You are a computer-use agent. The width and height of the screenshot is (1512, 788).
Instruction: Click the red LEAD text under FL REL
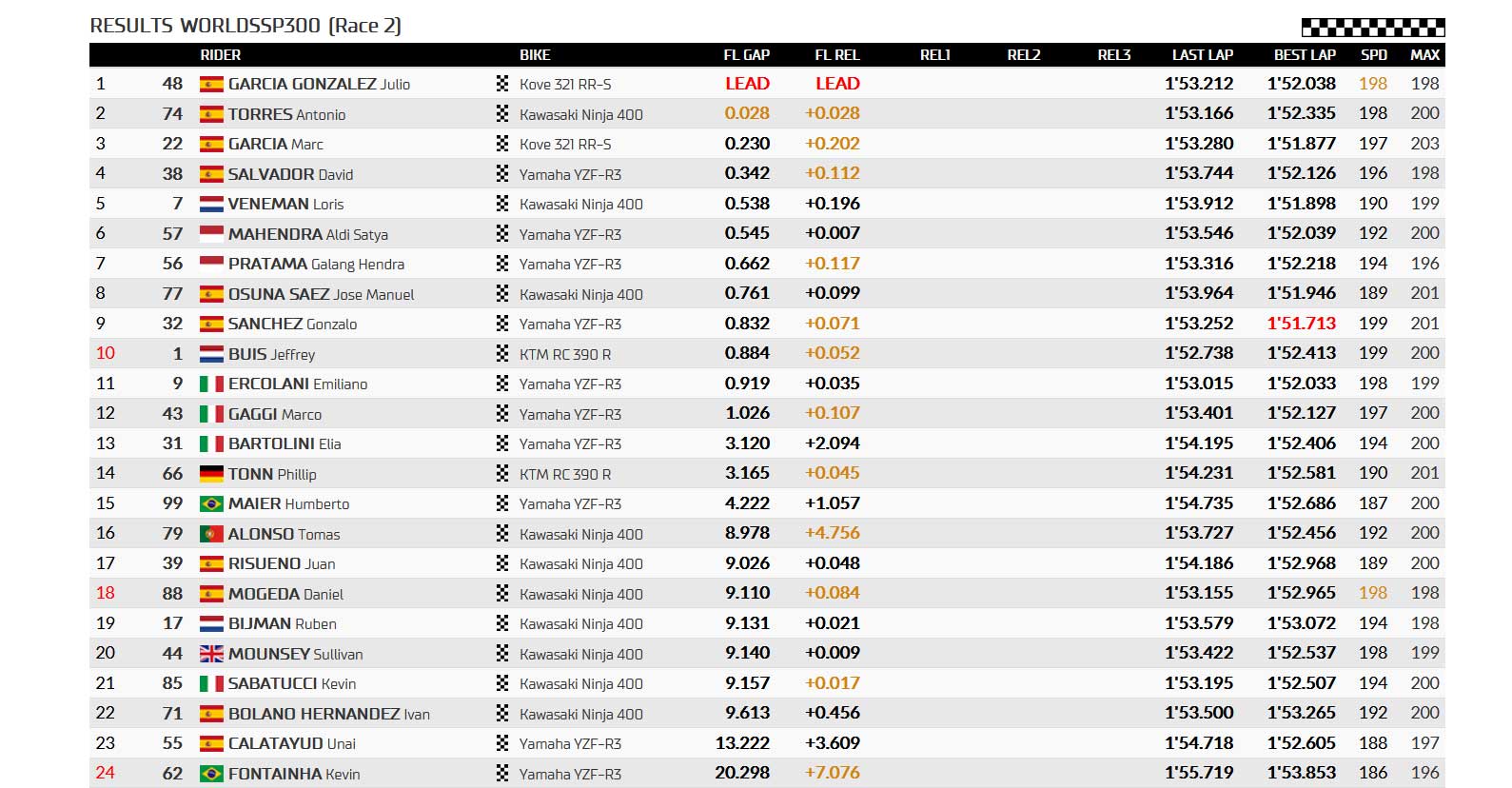coord(837,84)
